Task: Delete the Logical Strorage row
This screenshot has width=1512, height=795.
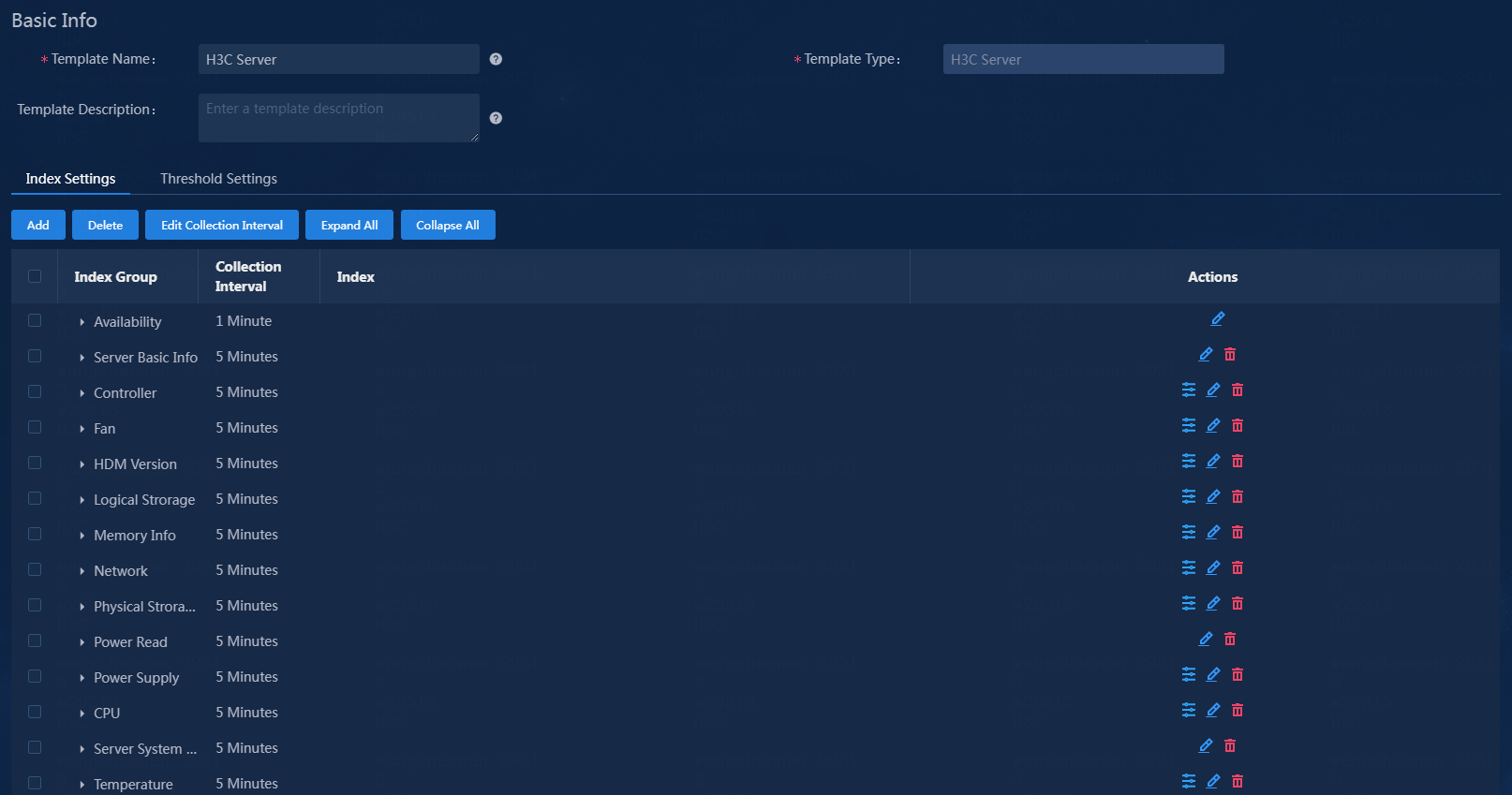Action: tap(1238, 497)
